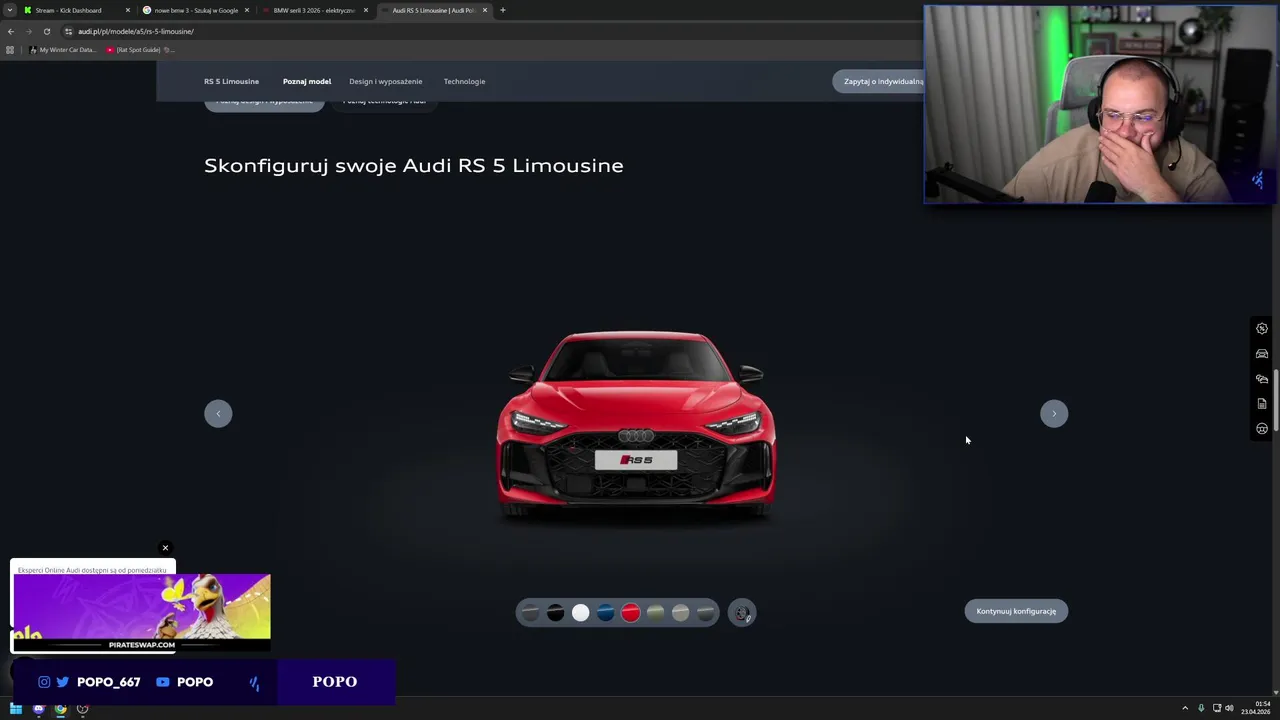Open Chrome from the taskbar

click(x=60, y=709)
